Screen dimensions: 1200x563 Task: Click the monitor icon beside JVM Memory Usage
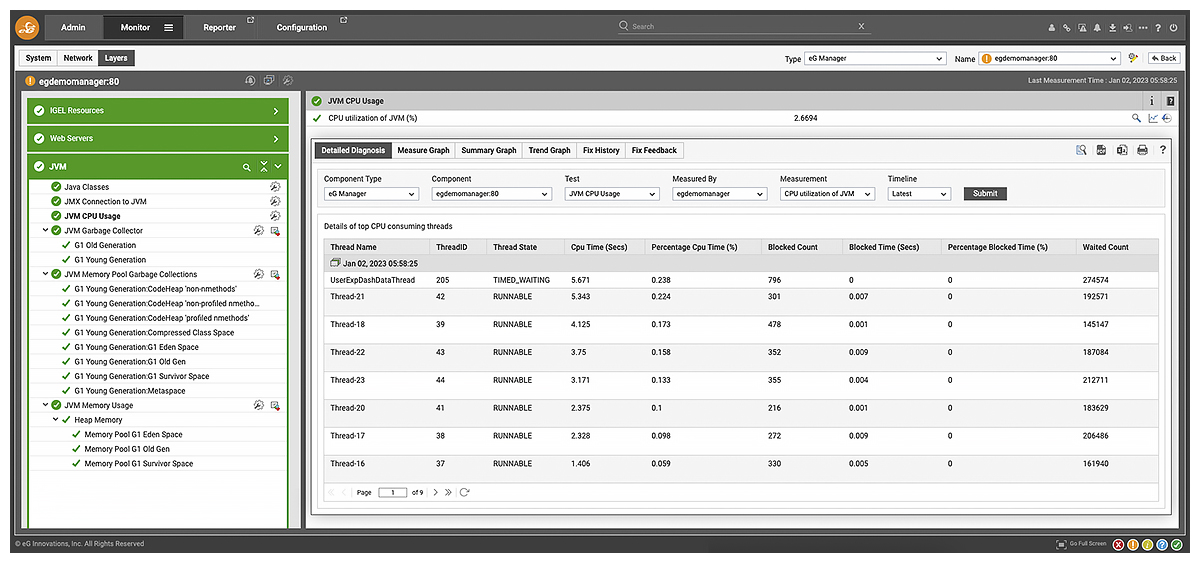275,405
